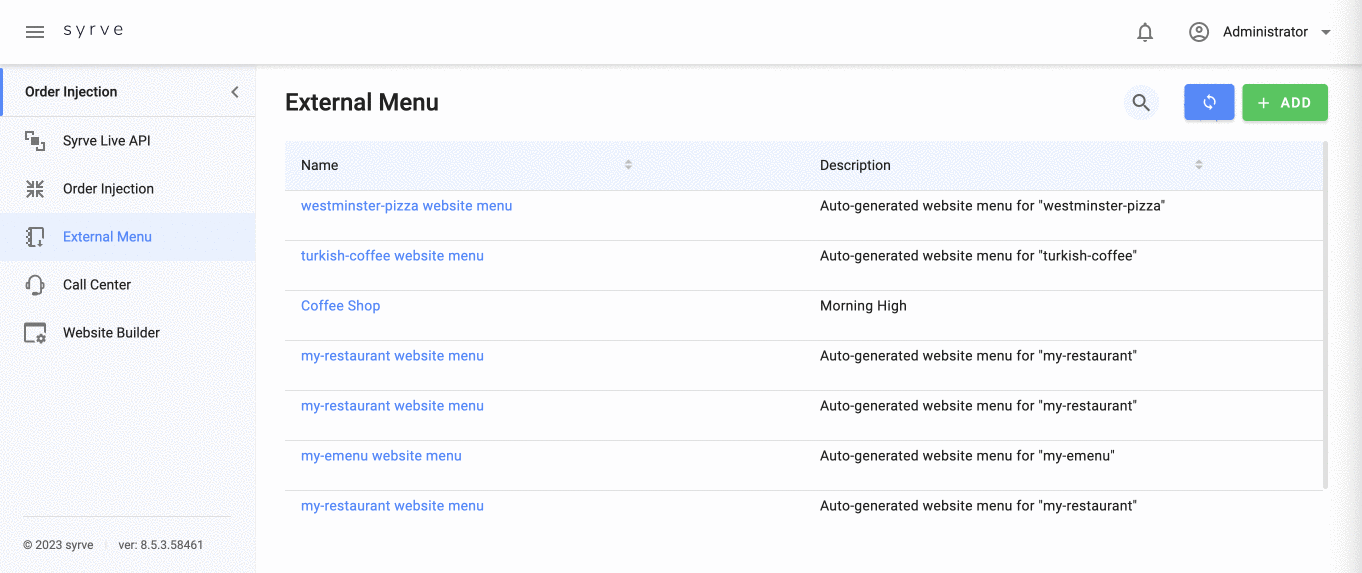Image resolution: width=1362 pixels, height=573 pixels.
Task: Open search with the magnifier icon
Action: click(1141, 102)
